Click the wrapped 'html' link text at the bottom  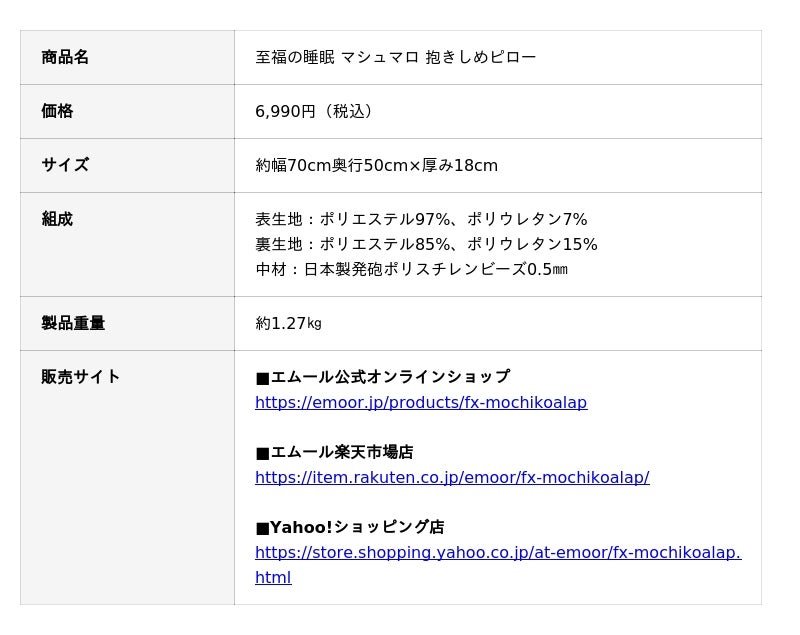pyautogui.click(x=273, y=578)
